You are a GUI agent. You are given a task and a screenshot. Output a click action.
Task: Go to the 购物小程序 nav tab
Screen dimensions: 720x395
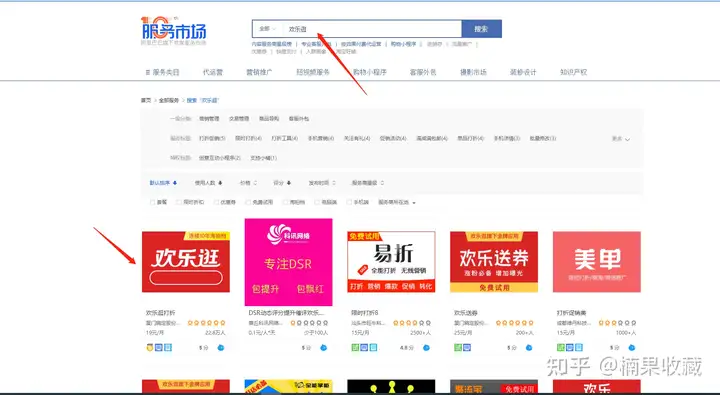pos(370,72)
